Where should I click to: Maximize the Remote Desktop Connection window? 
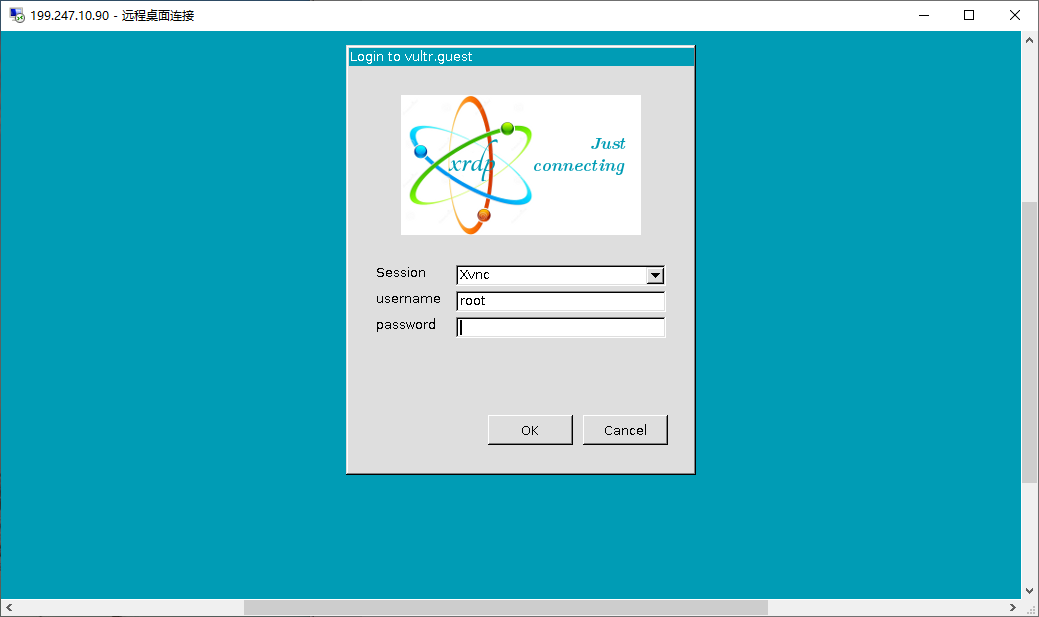(969, 15)
